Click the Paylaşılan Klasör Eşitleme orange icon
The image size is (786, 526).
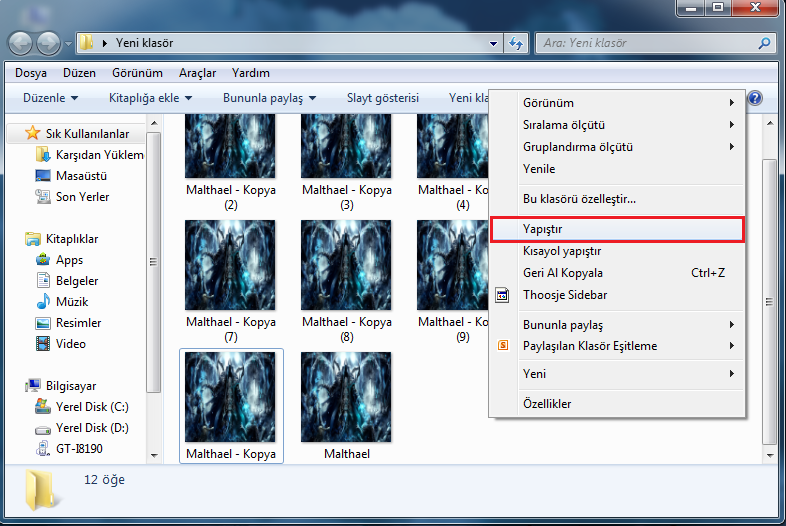click(x=503, y=345)
